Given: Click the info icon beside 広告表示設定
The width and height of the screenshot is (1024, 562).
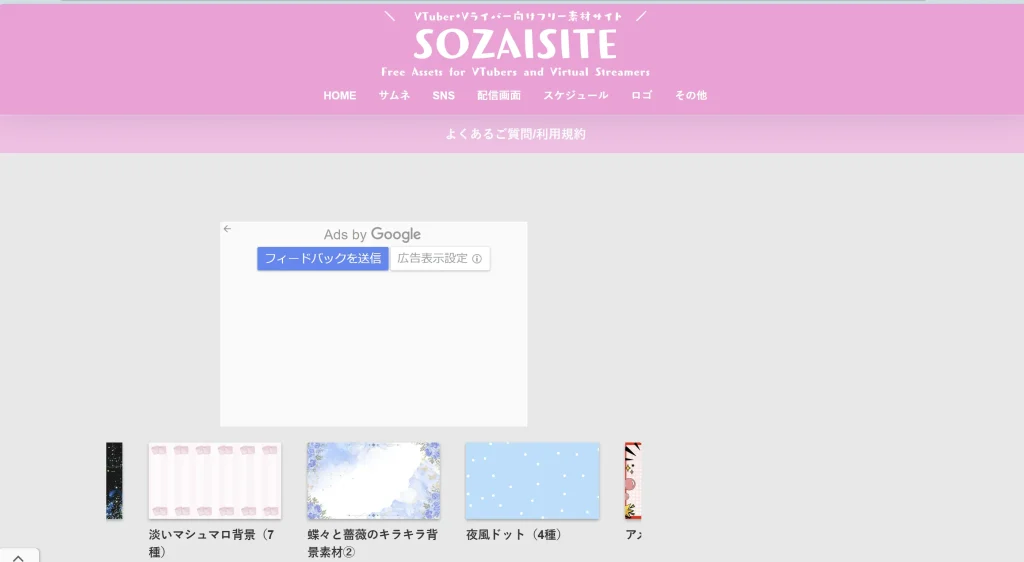Looking at the screenshot, I should pos(477,259).
